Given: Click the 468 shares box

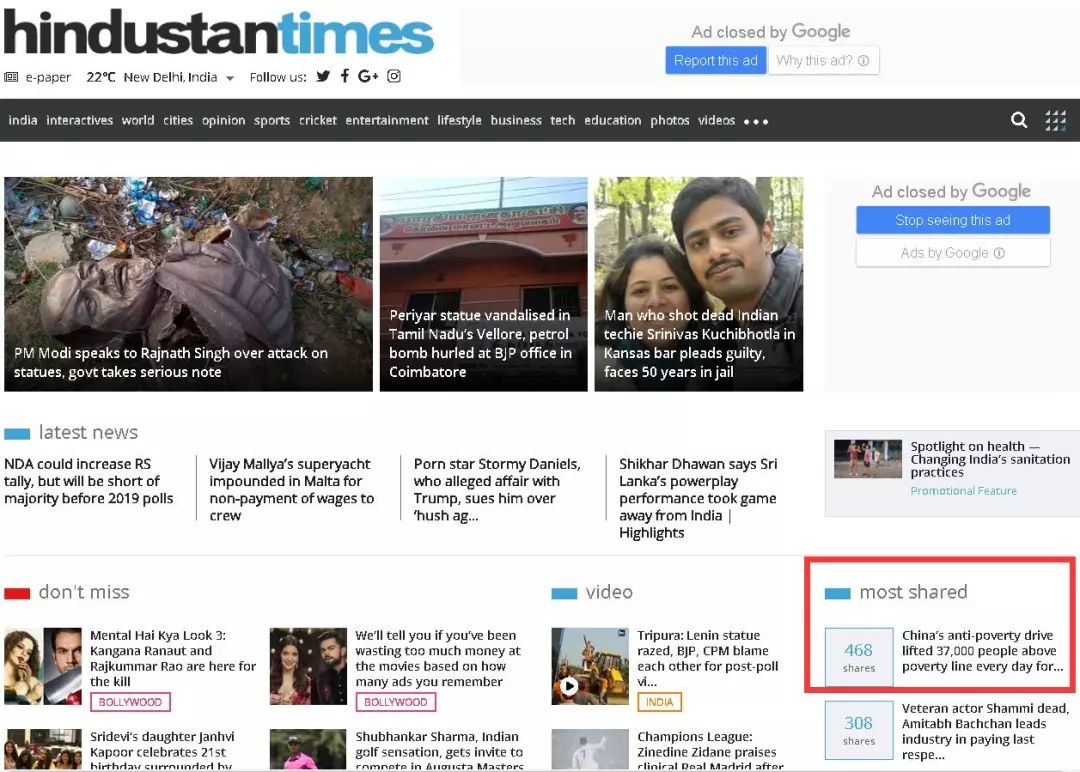Looking at the screenshot, I should pos(859,657).
